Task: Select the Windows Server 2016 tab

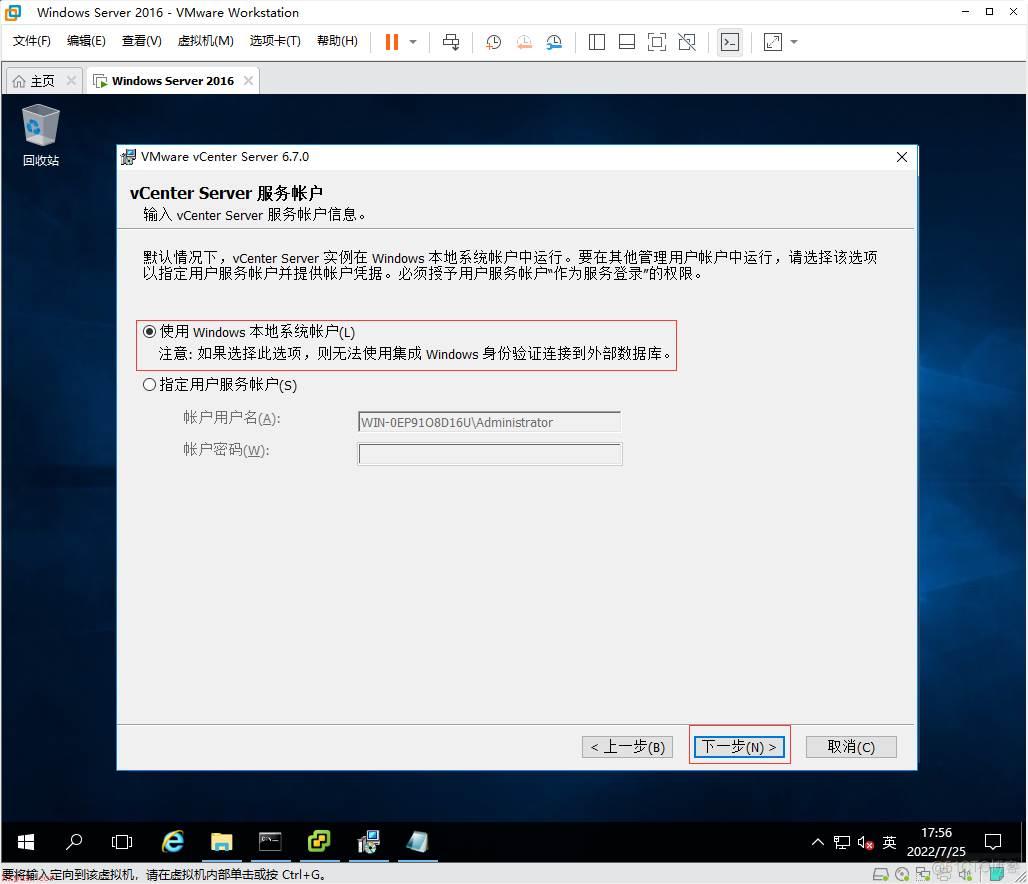Action: (172, 81)
